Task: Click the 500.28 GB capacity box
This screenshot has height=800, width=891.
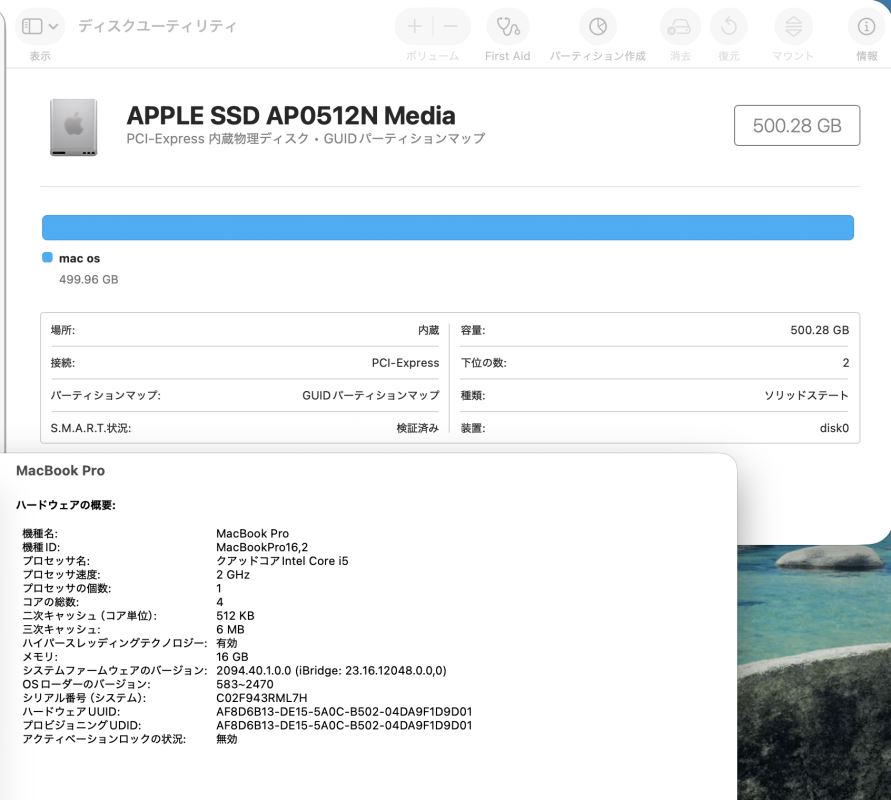Action: pos(796,126)
